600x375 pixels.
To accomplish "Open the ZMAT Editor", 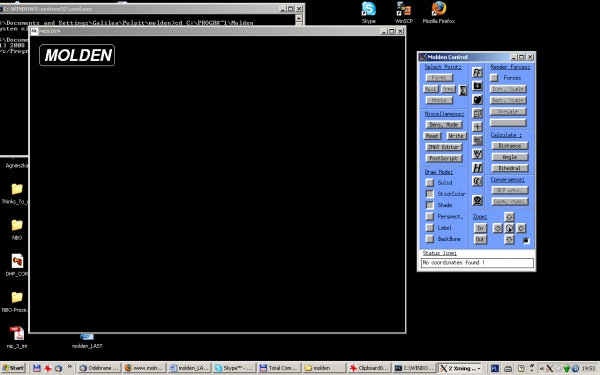I will [443, 147].
